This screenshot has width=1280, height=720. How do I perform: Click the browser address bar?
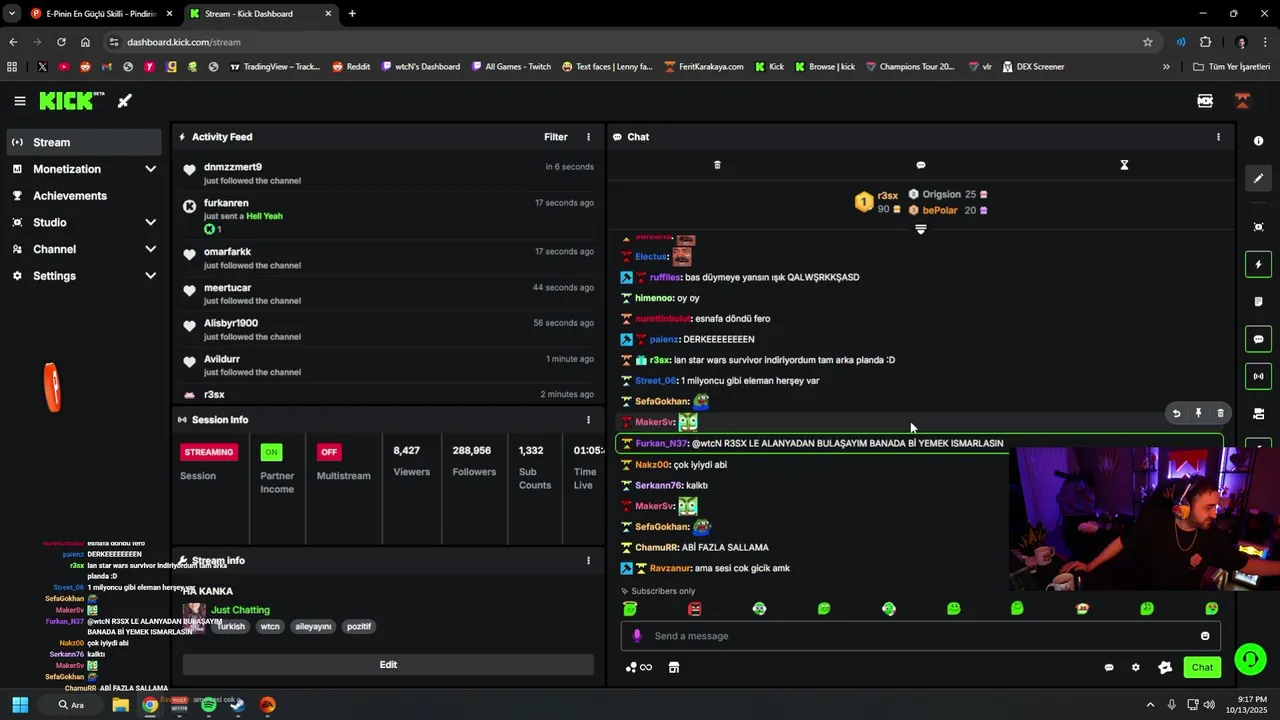pos(630,42)
